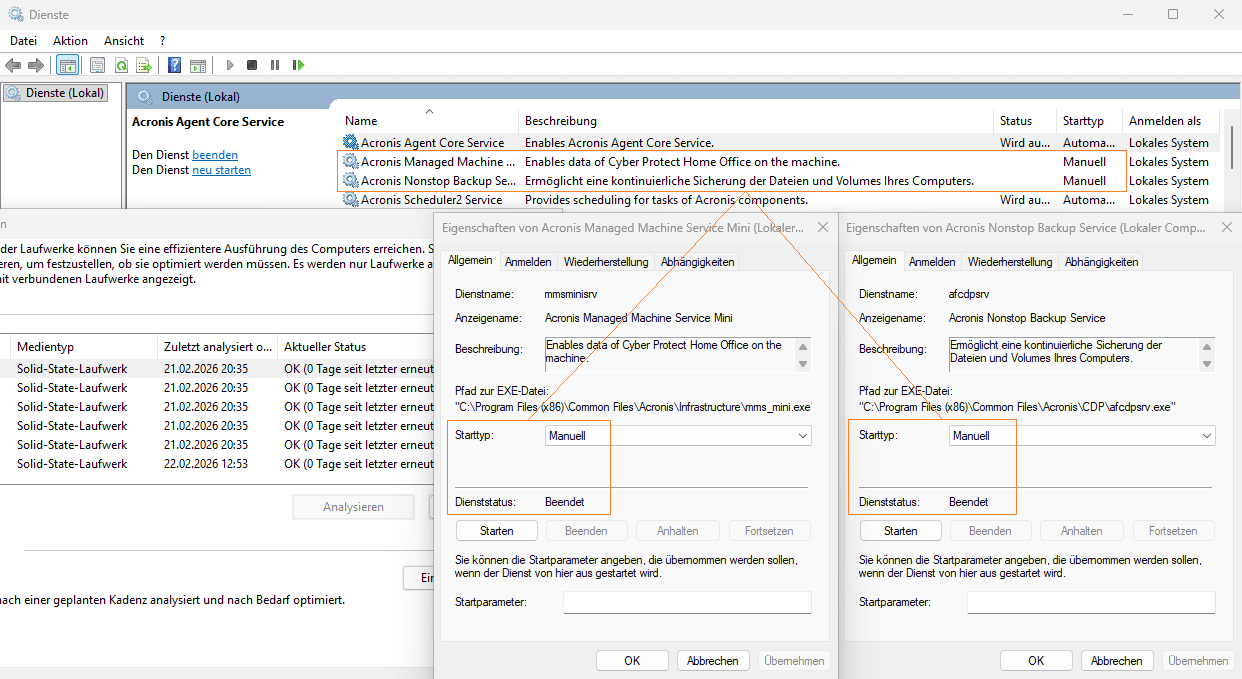Screen dimensions: 1242x679
Task: Switch to Wiederherstellung tab in Nonstop Backup dialog
Action: pyautogui.click(x=1009, y=262)
